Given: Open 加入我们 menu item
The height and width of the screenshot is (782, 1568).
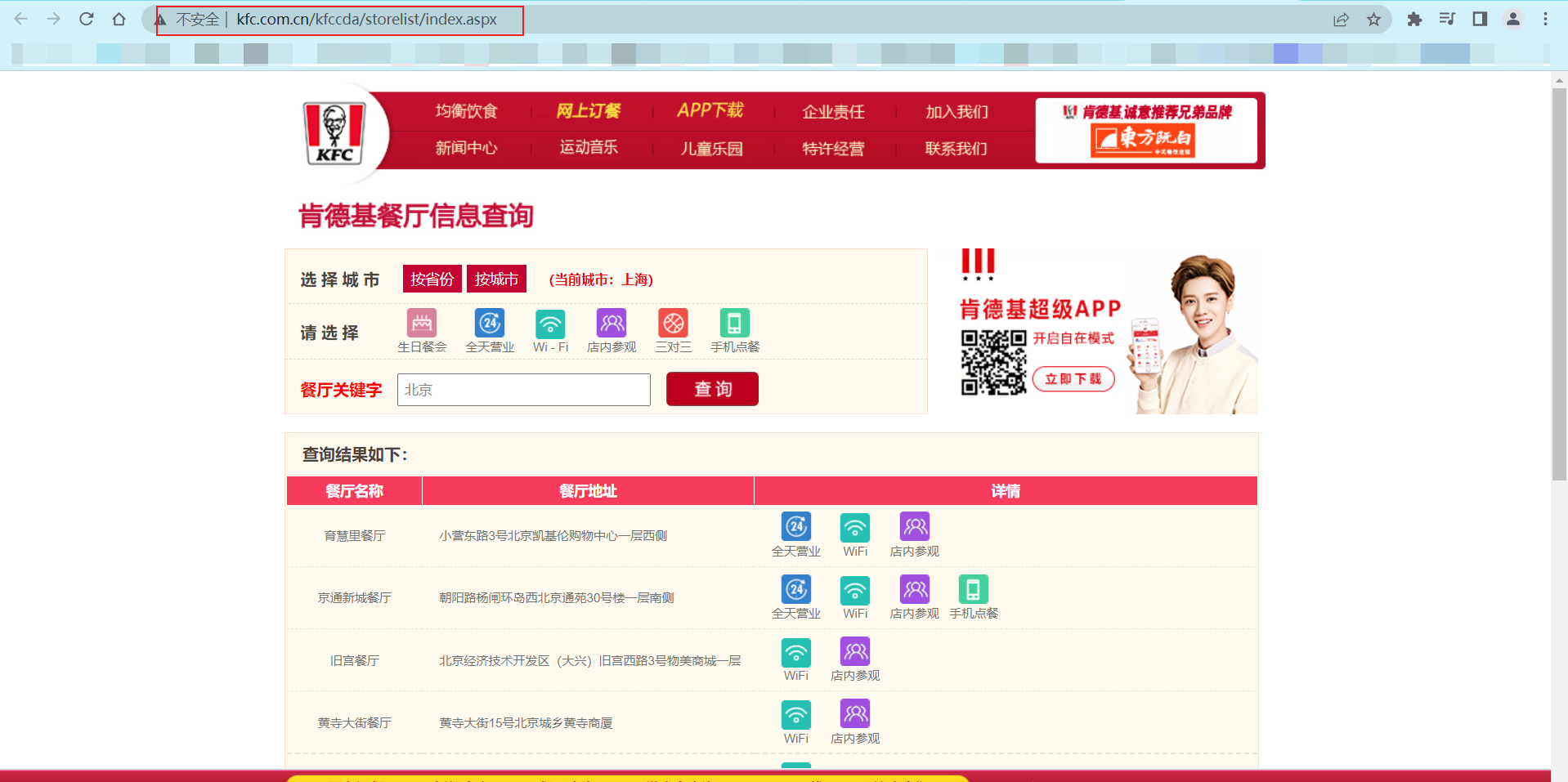Looking at the screenshot, I should click(956, 112).
